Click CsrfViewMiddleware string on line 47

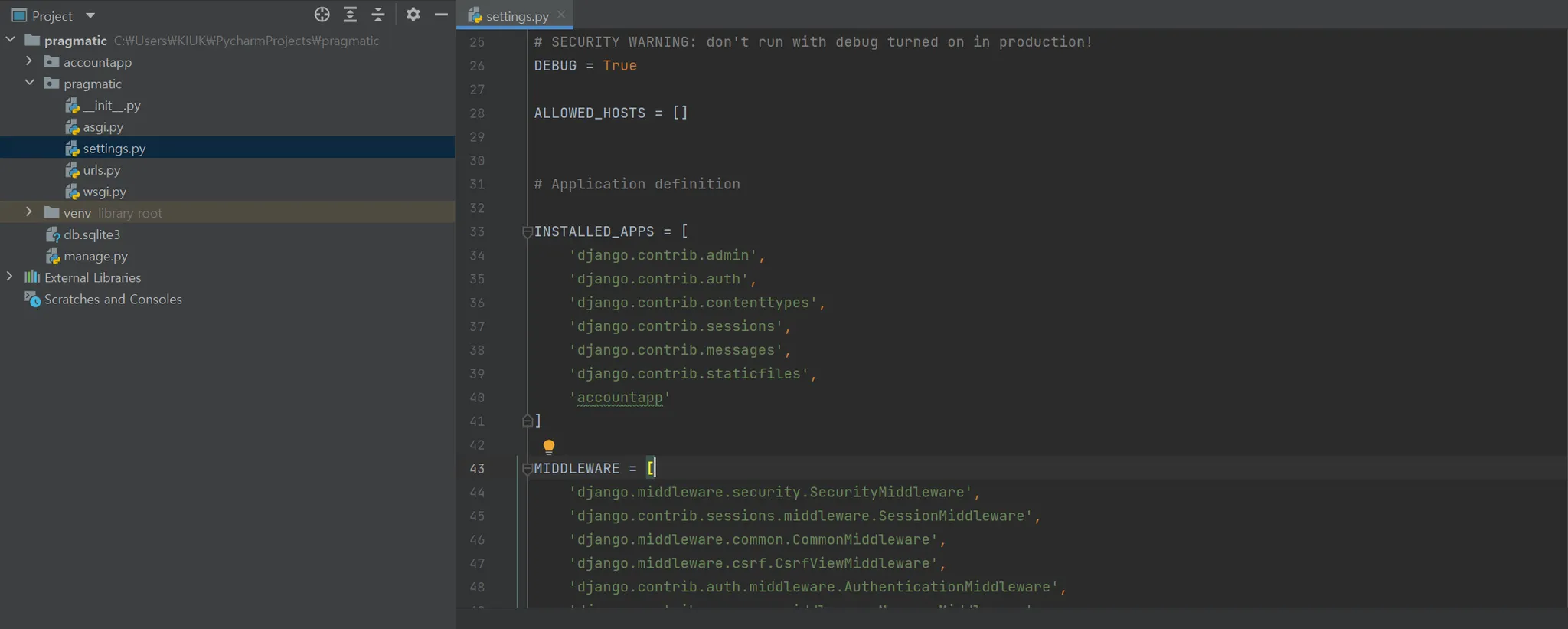(x=753, y=564)
